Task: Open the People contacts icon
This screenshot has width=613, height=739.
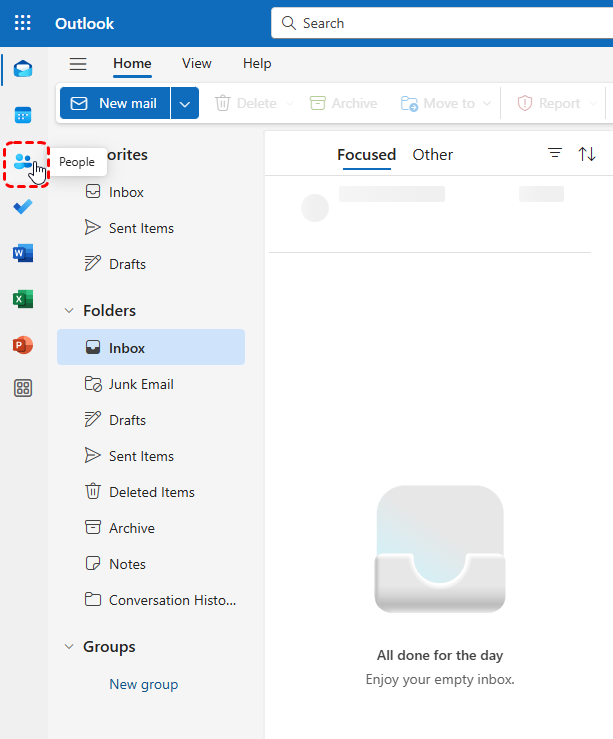Action: [x=23, y=162]
